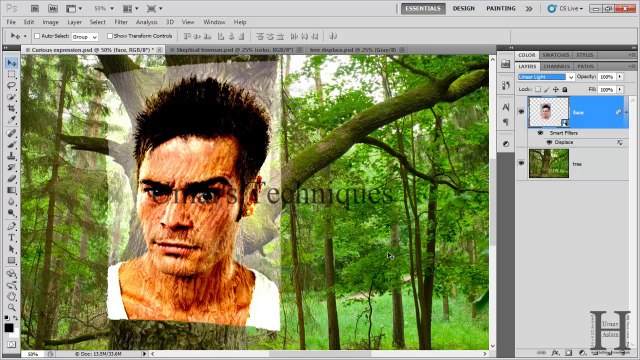Select the Rectangle shape tool
This screenshot has width=640, height=360.
coord(11,260)
